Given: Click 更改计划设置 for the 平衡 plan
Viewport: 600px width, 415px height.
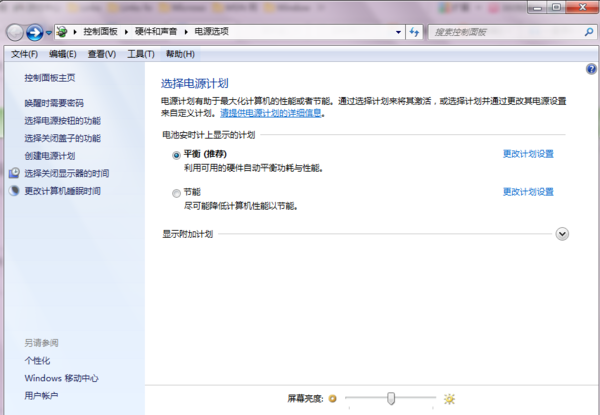Looking at the screenshot, I should pos(528,154).
